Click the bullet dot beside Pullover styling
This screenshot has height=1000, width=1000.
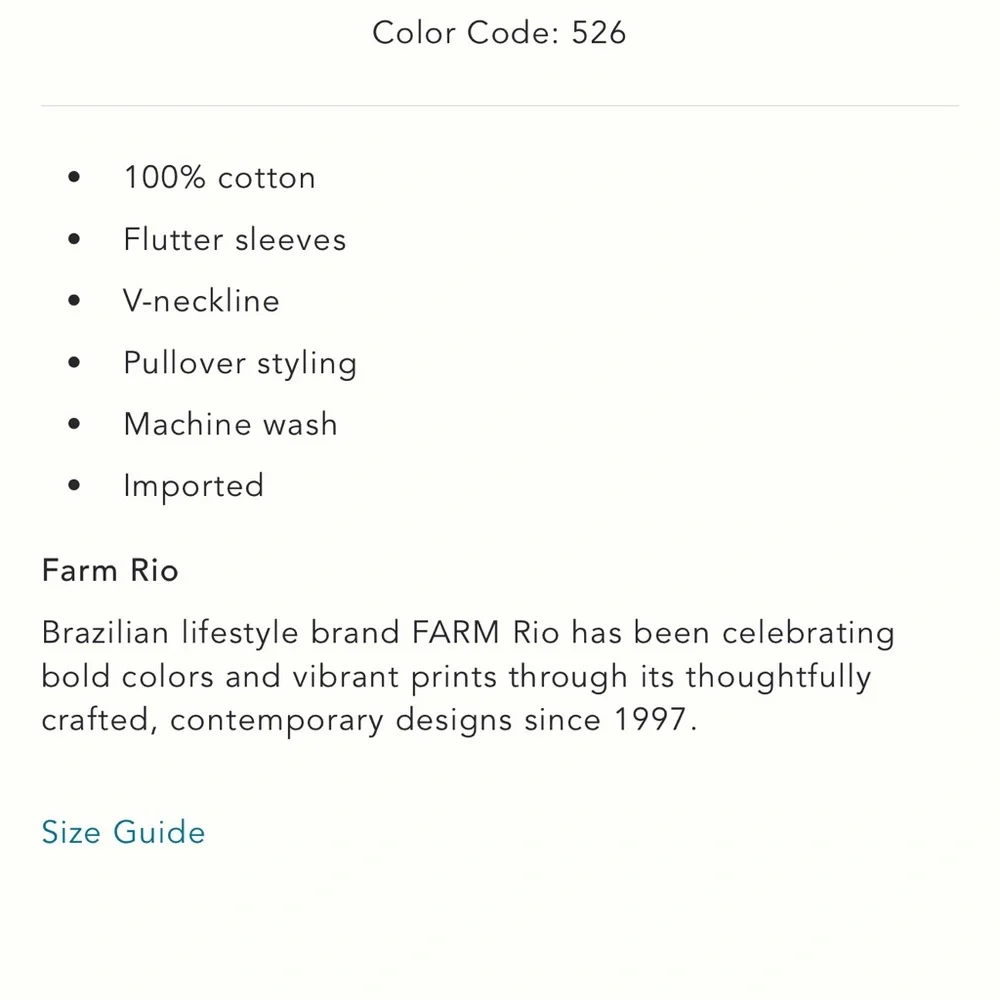tap(74, 363)
